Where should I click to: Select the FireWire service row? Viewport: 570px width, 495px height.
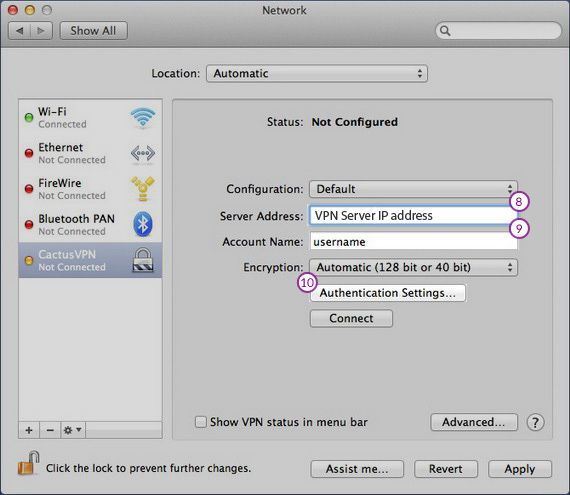pyautogui.click(x=90, y=189)
